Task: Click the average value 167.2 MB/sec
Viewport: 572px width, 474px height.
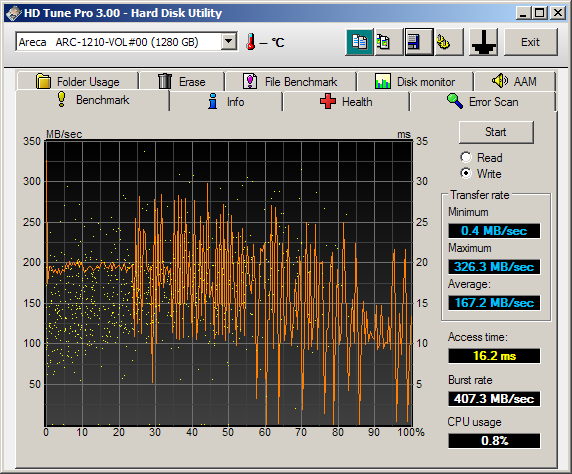Action: pos(494,303)
